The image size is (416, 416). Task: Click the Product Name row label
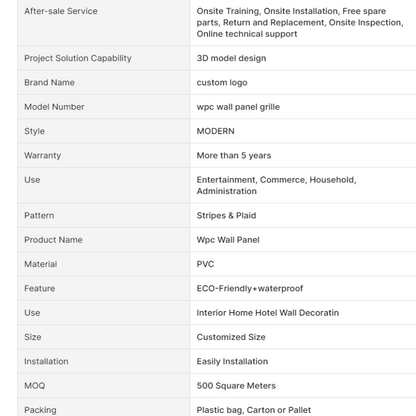[53, 240]
